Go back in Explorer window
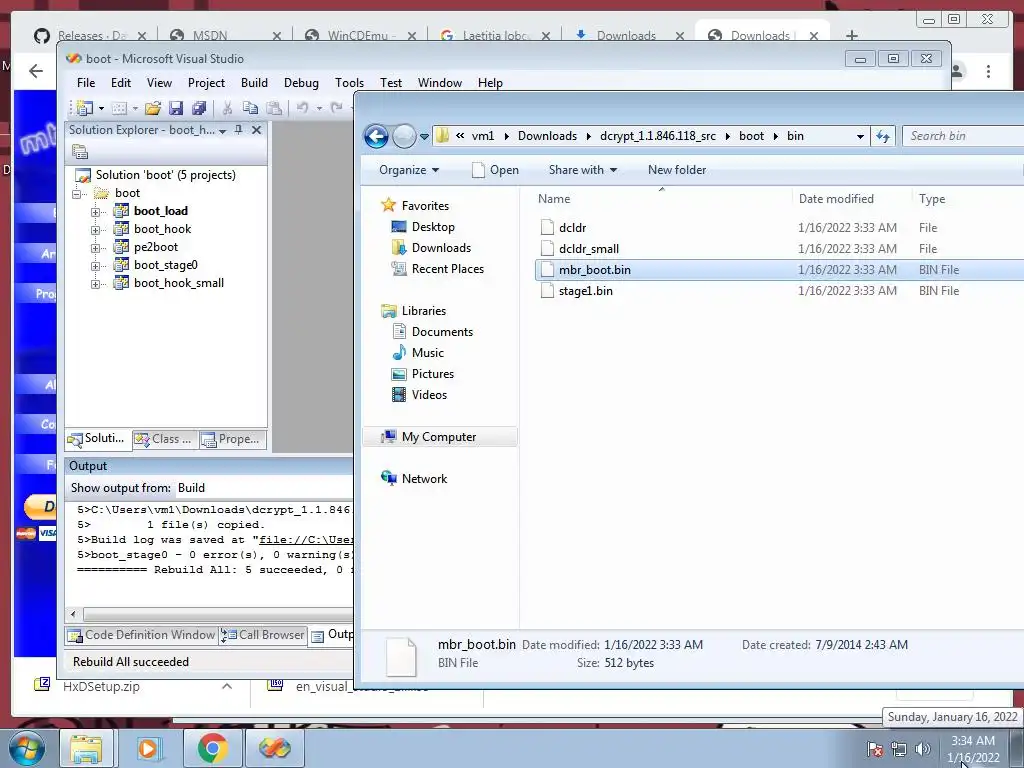1024x768 pixels. (x=376, y=136)
